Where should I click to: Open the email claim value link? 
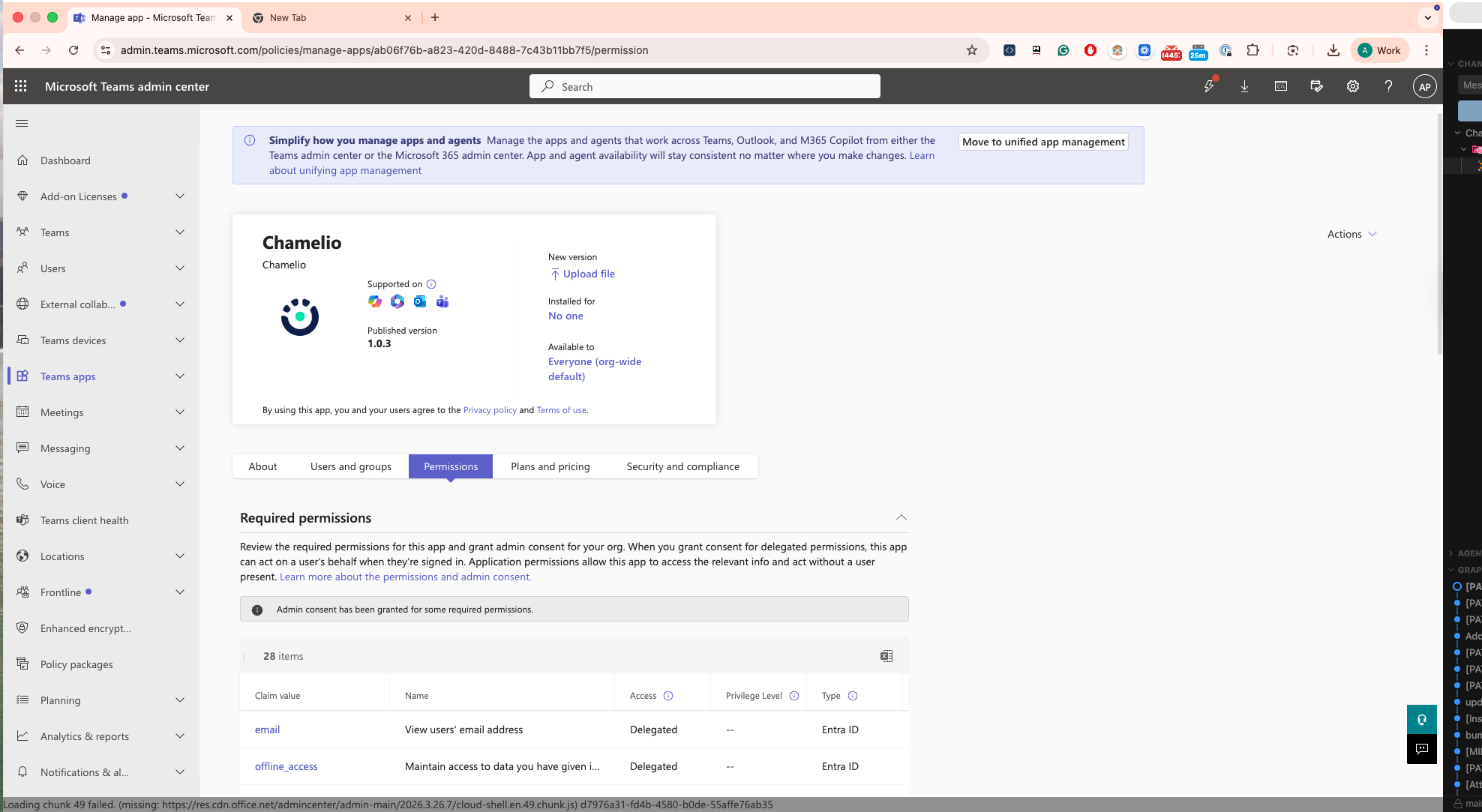click(x=267, y=730)
